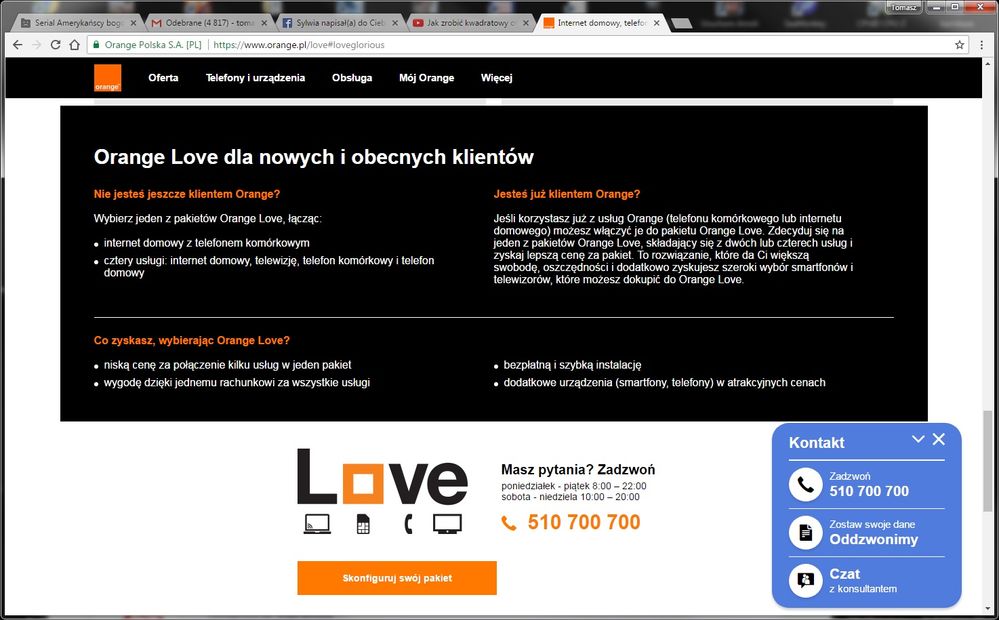Open the Oferta menu
Image resolution: width=999 pixels, height=620 pixels.
(163, 78)
